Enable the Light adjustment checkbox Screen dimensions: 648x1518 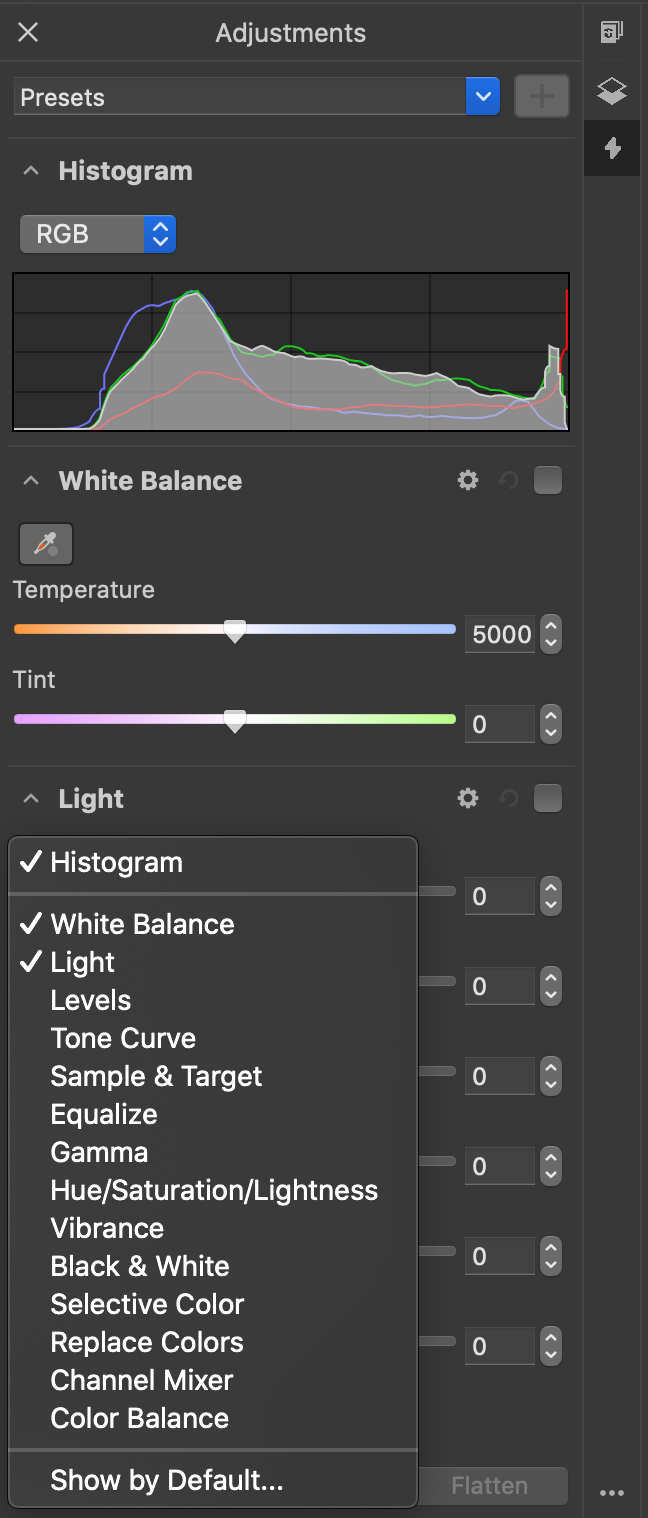pos(548,799)
